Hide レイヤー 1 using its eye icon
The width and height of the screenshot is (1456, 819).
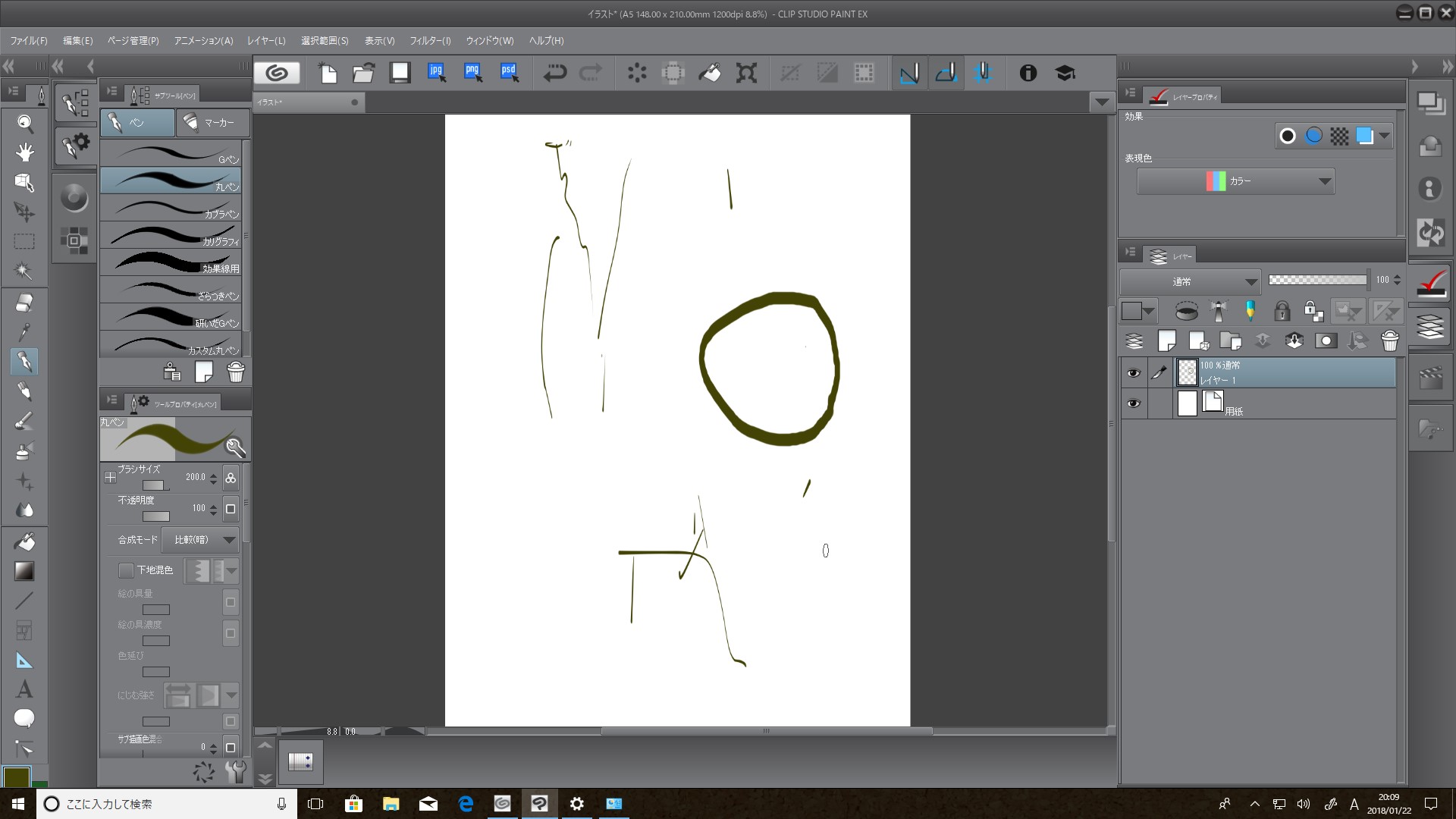click(1133, 373)
